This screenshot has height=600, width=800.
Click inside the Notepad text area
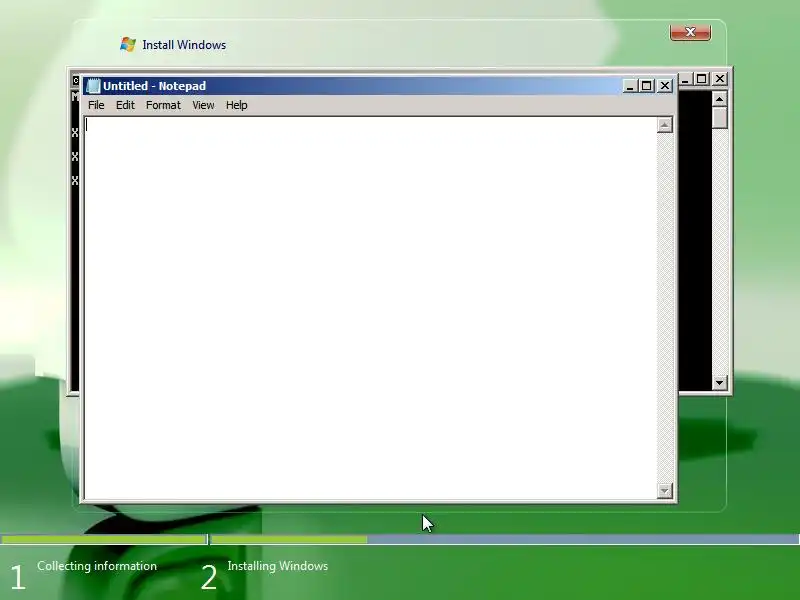tap(370, 308)
